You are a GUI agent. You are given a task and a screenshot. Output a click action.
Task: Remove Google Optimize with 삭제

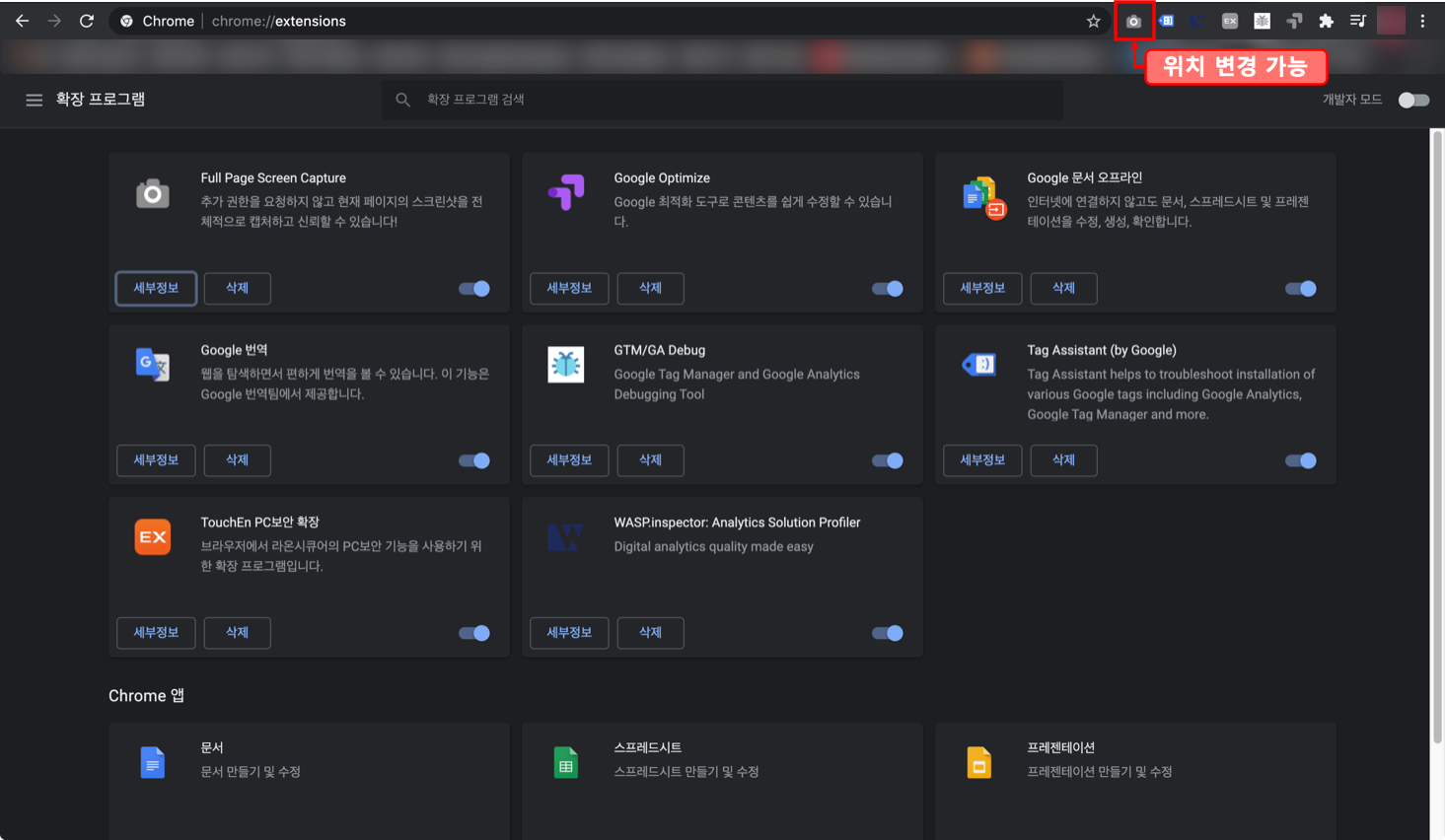650,288
